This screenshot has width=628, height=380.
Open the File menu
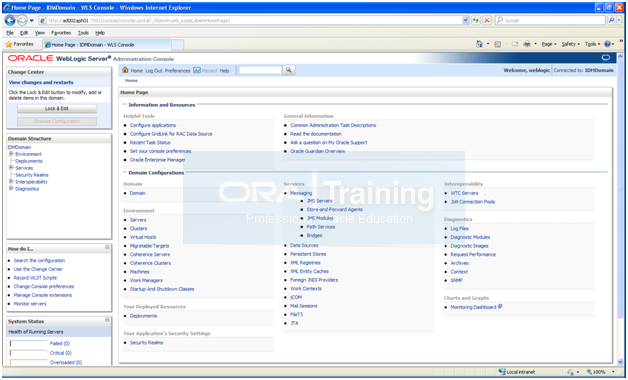[x=10, y=33]
